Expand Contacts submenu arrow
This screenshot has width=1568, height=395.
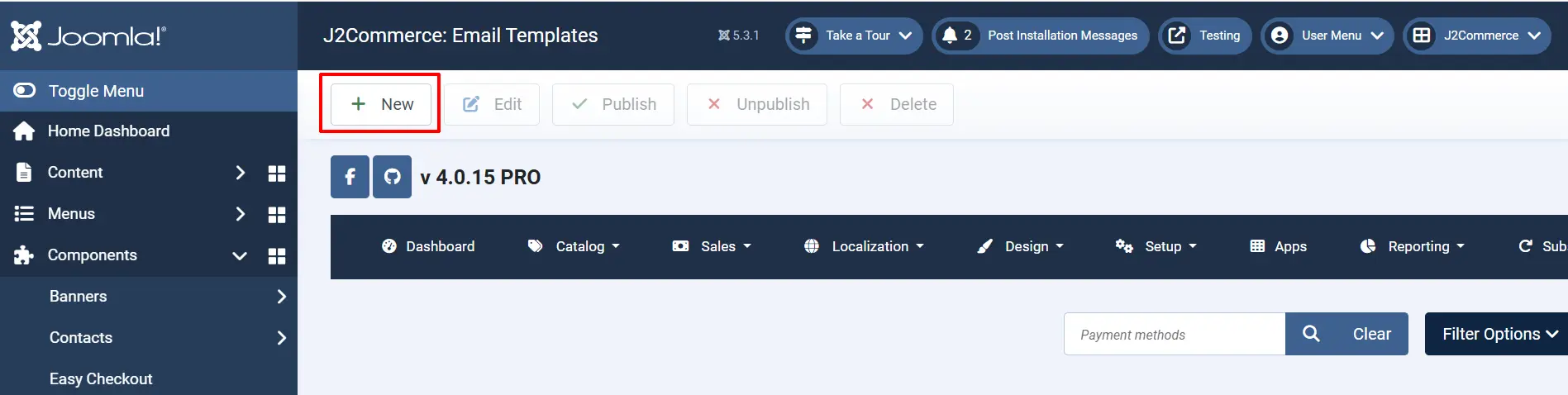coord(281,338)
